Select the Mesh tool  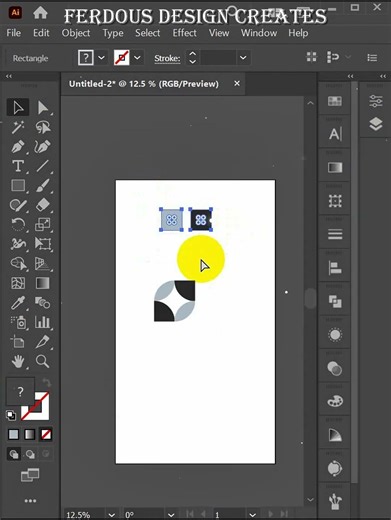[18, 283]
